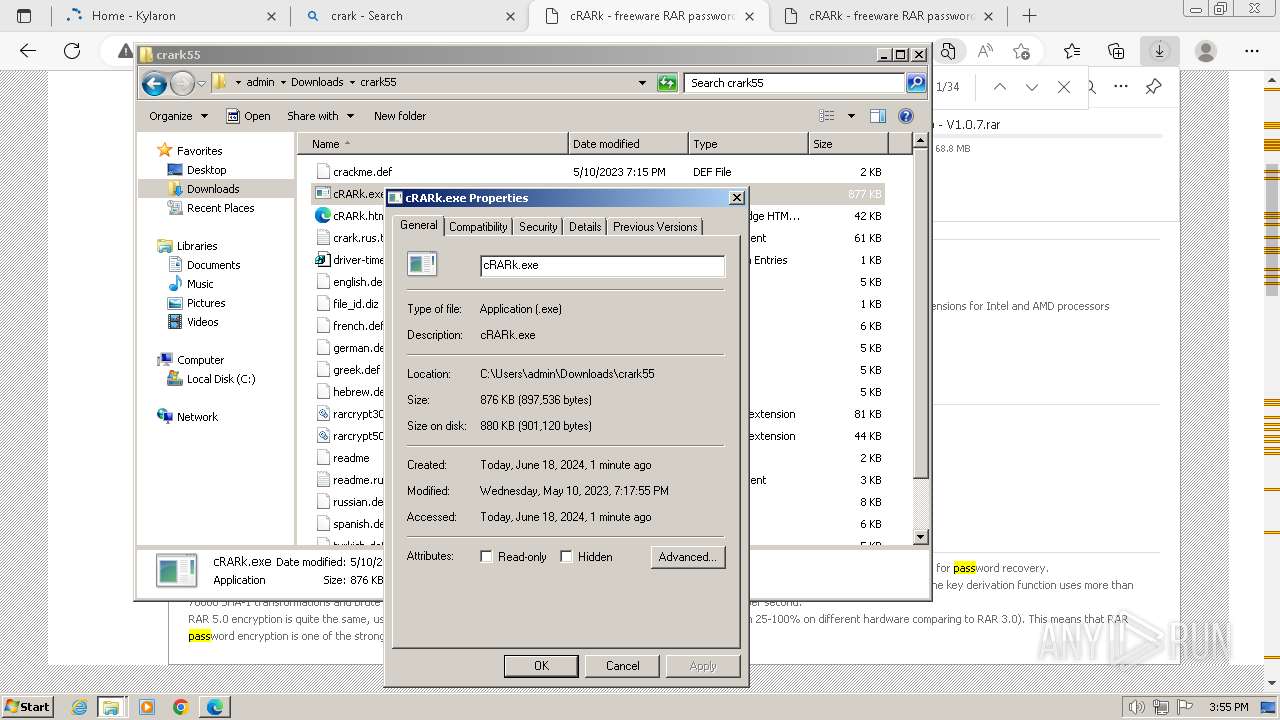
Task: Switch to the crark - Search browser tab
Action: point(412,16)
